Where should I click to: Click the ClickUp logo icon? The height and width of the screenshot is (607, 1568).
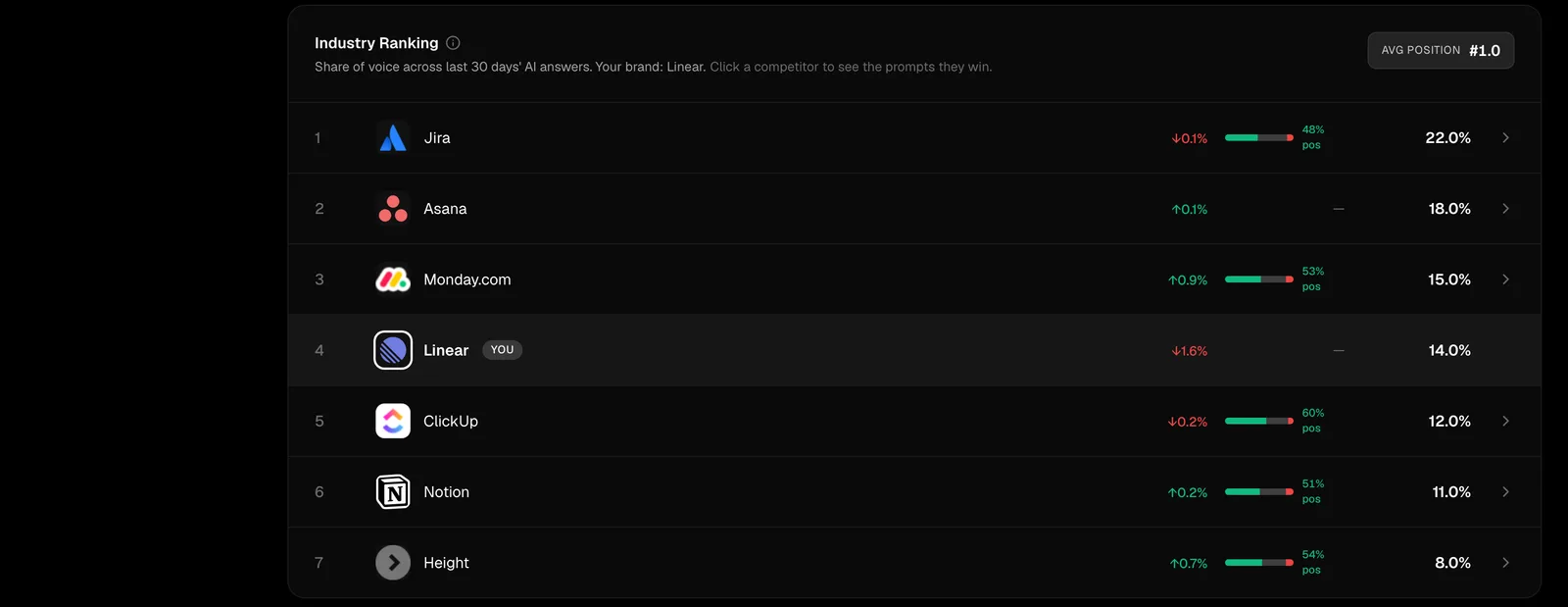393,421
